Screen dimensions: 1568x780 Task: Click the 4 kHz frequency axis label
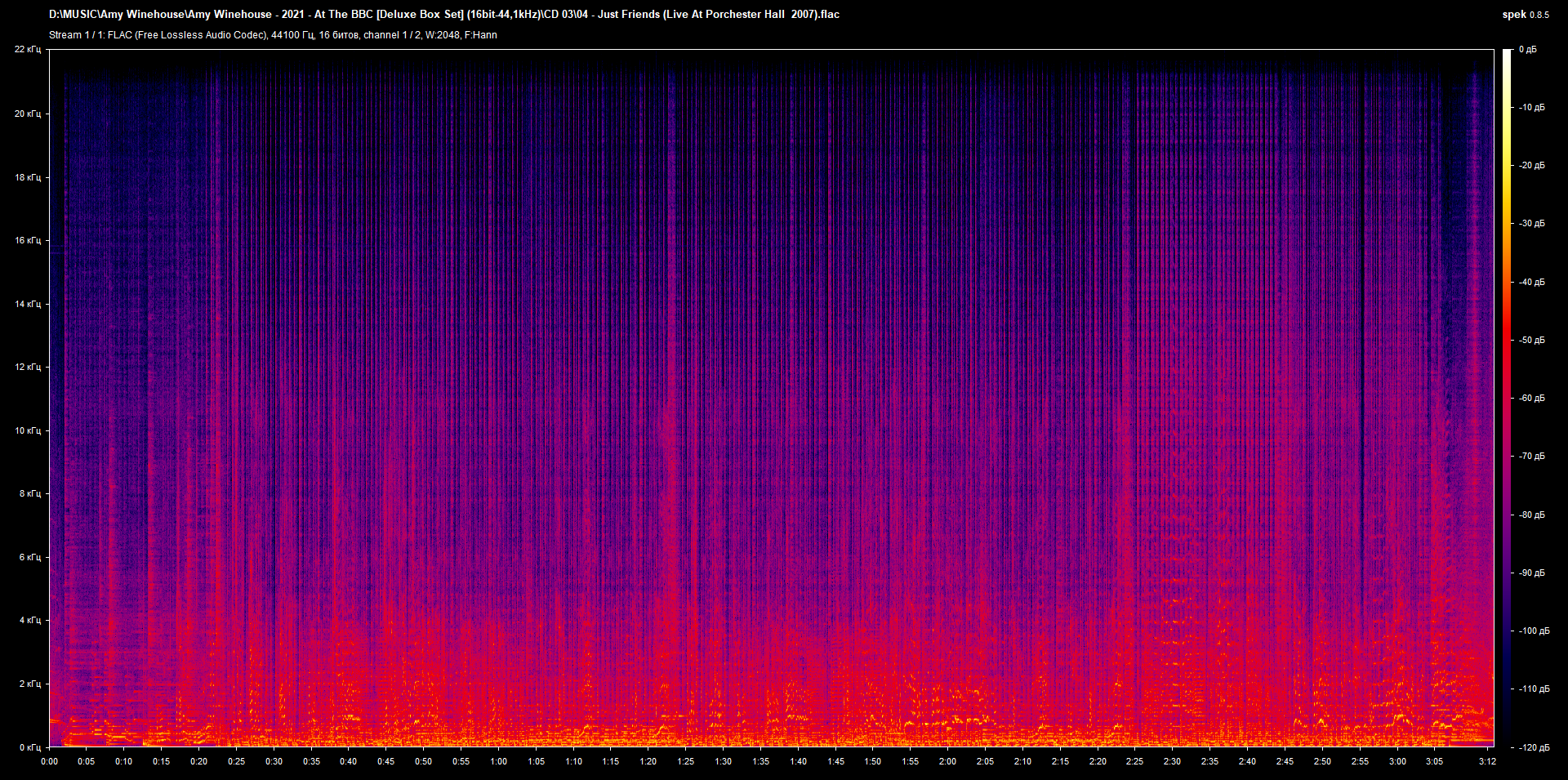point(29,621)
